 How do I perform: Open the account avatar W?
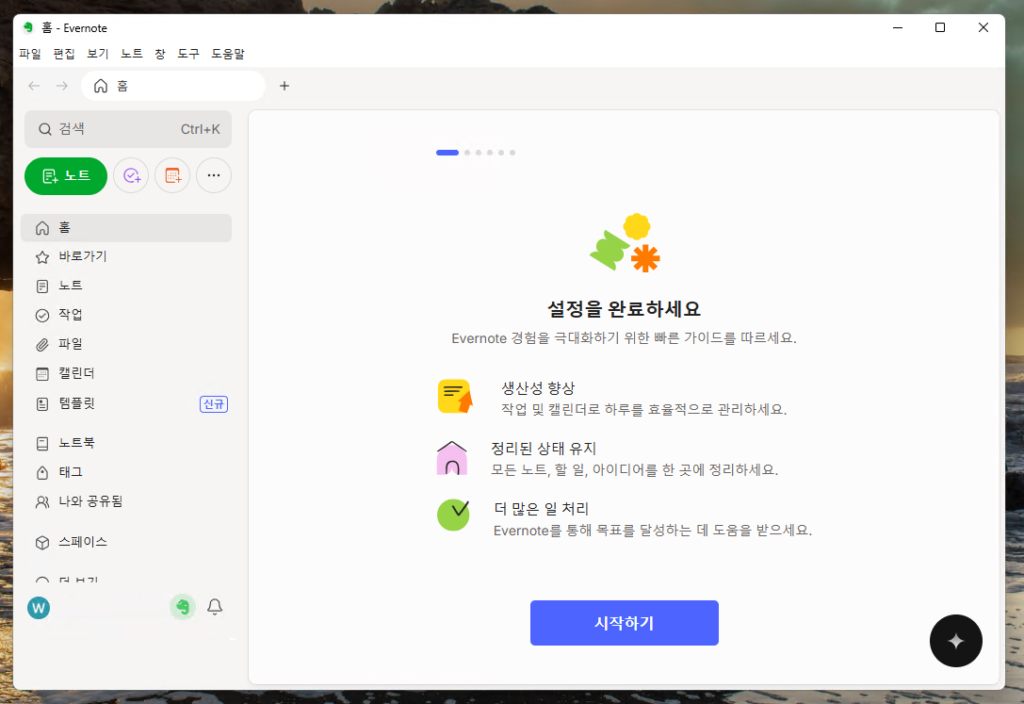coord(38,607)
